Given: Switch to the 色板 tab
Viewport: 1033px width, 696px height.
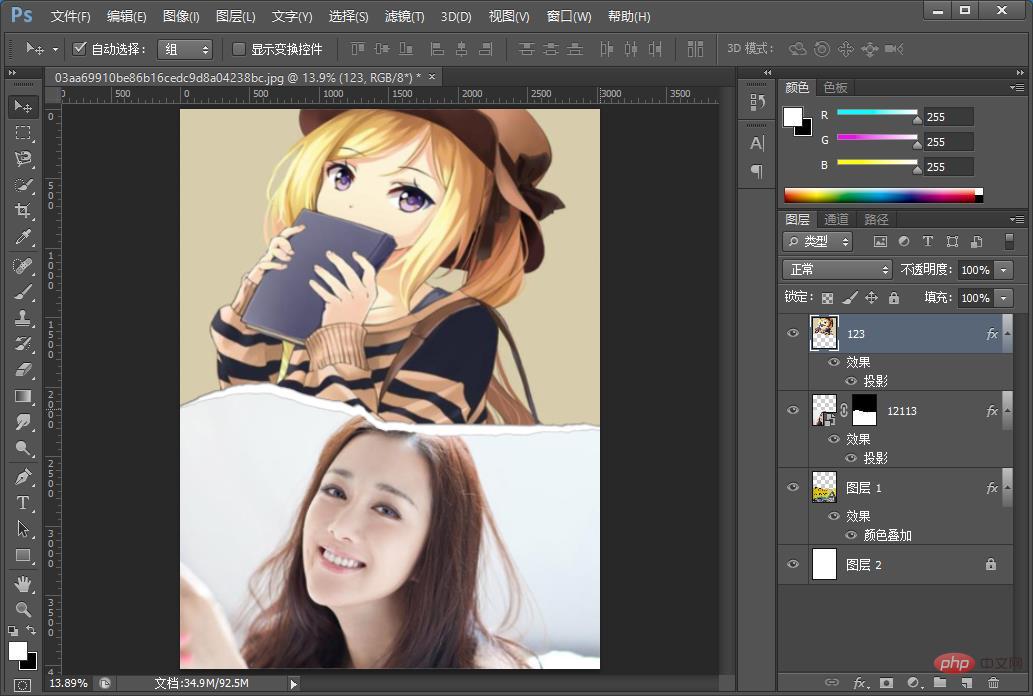Looking at the screenshot, I should coord(835,88).
